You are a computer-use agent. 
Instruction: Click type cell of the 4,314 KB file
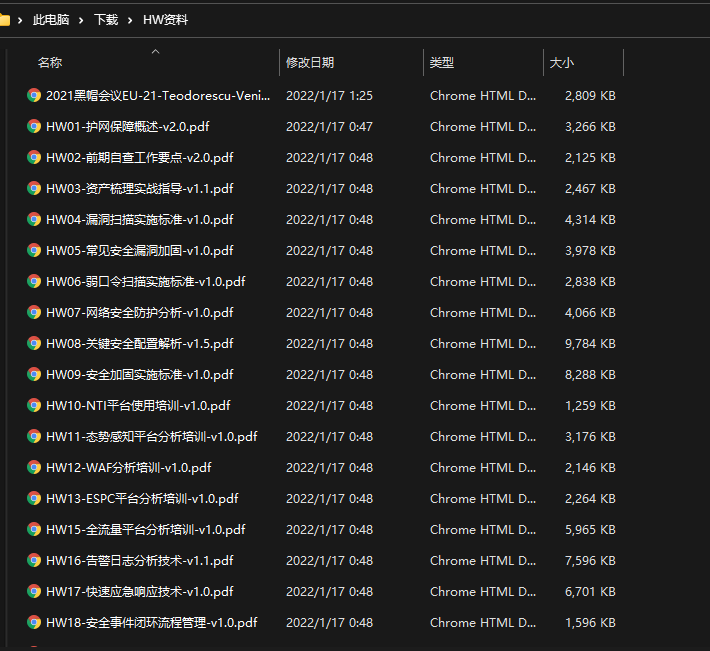click(483, 220)
